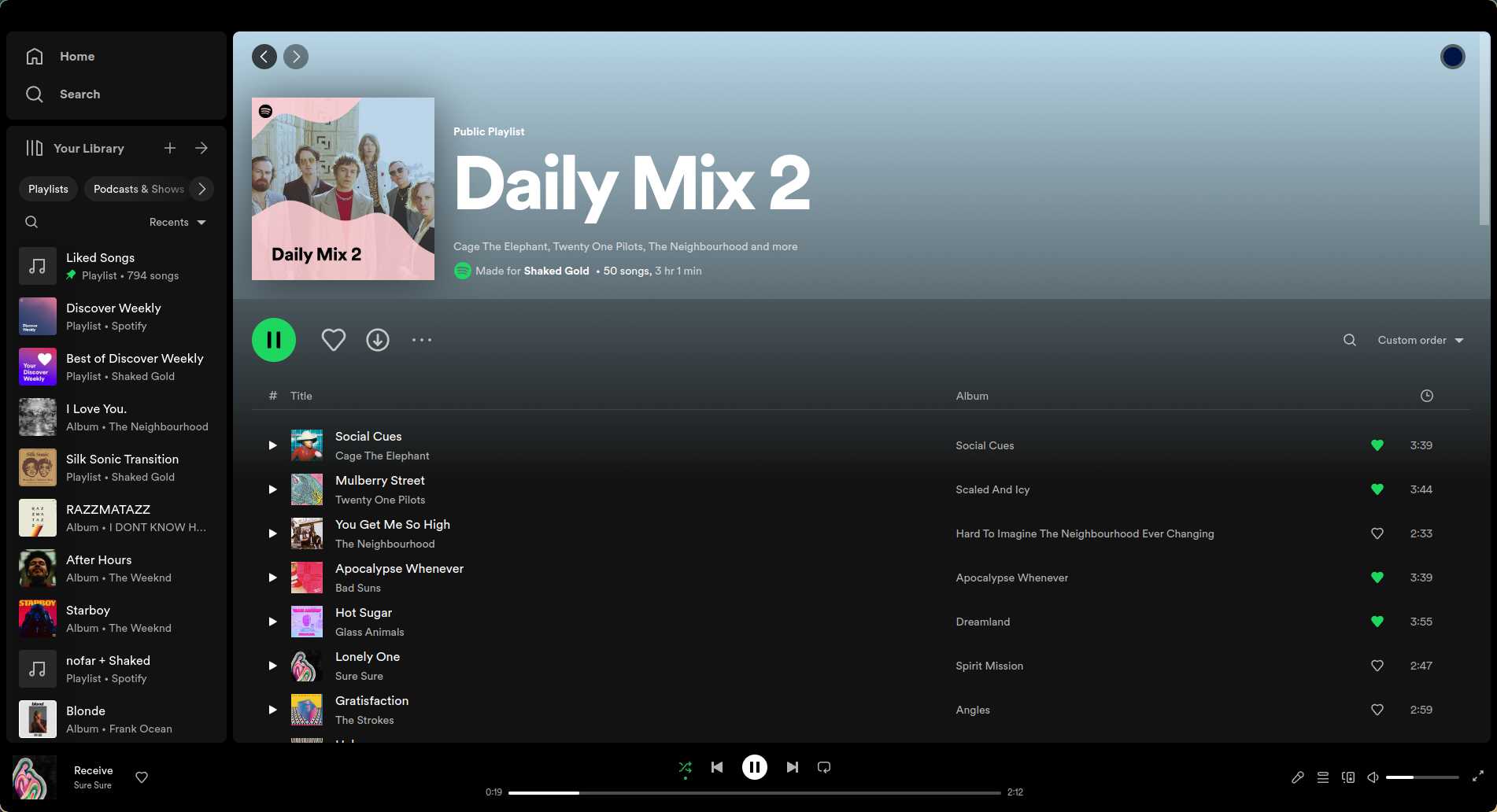Adjust the volume slider
Viewport: 1497px width, 812px height.
click(x=1422, y=777)
